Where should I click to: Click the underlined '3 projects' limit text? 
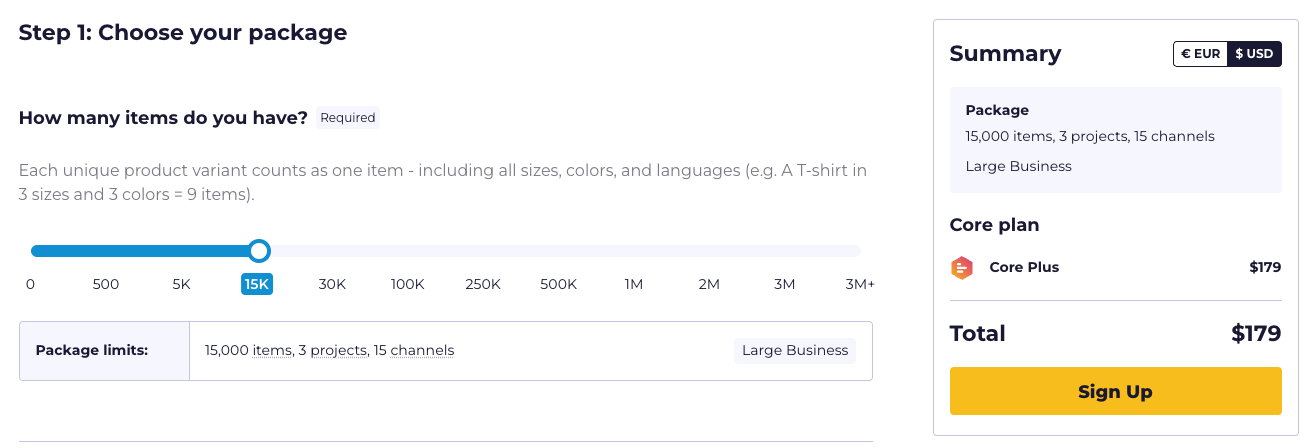(x=332, y=350)
